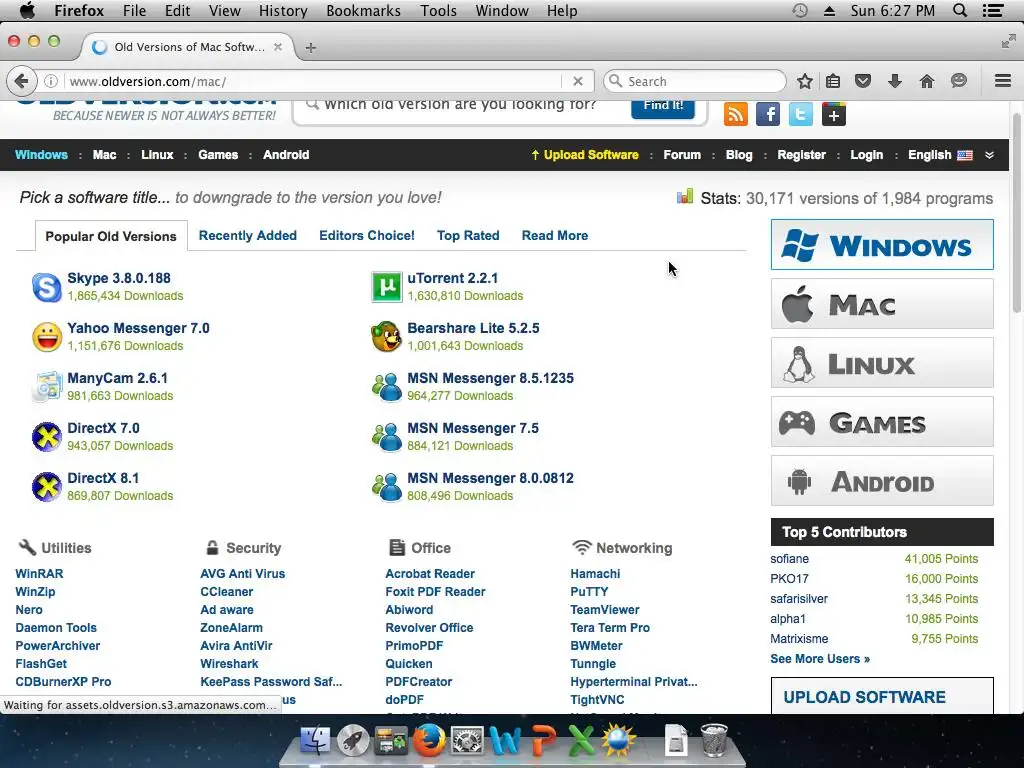1024x768 pixels.
Task: Open a new tab with plus button
Action: (x=311, y=47)
